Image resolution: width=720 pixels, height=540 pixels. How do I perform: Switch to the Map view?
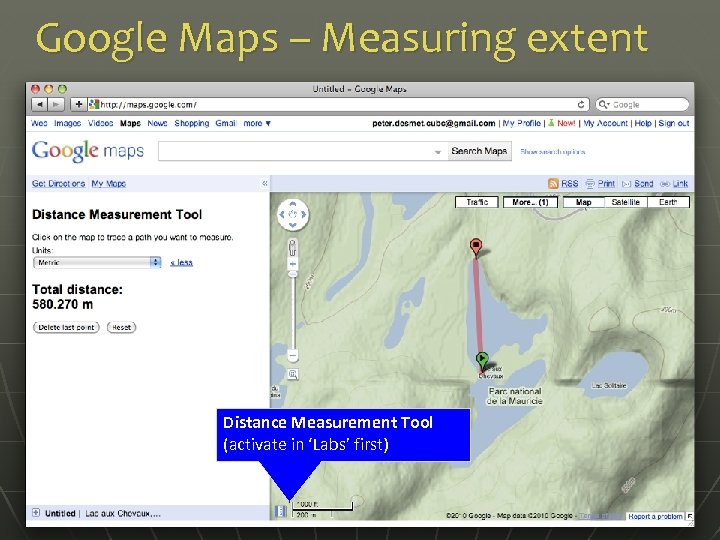[584, 202]
